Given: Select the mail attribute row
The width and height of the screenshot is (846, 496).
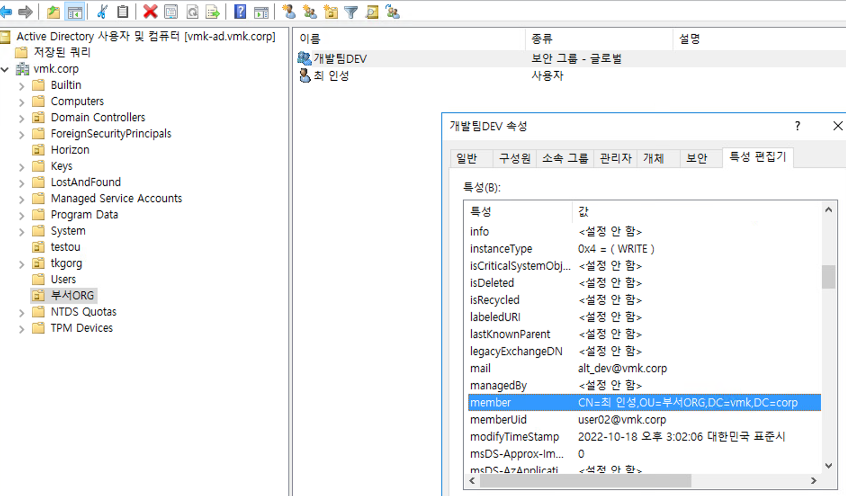Looking at the screenshot, I should [645, 369].
